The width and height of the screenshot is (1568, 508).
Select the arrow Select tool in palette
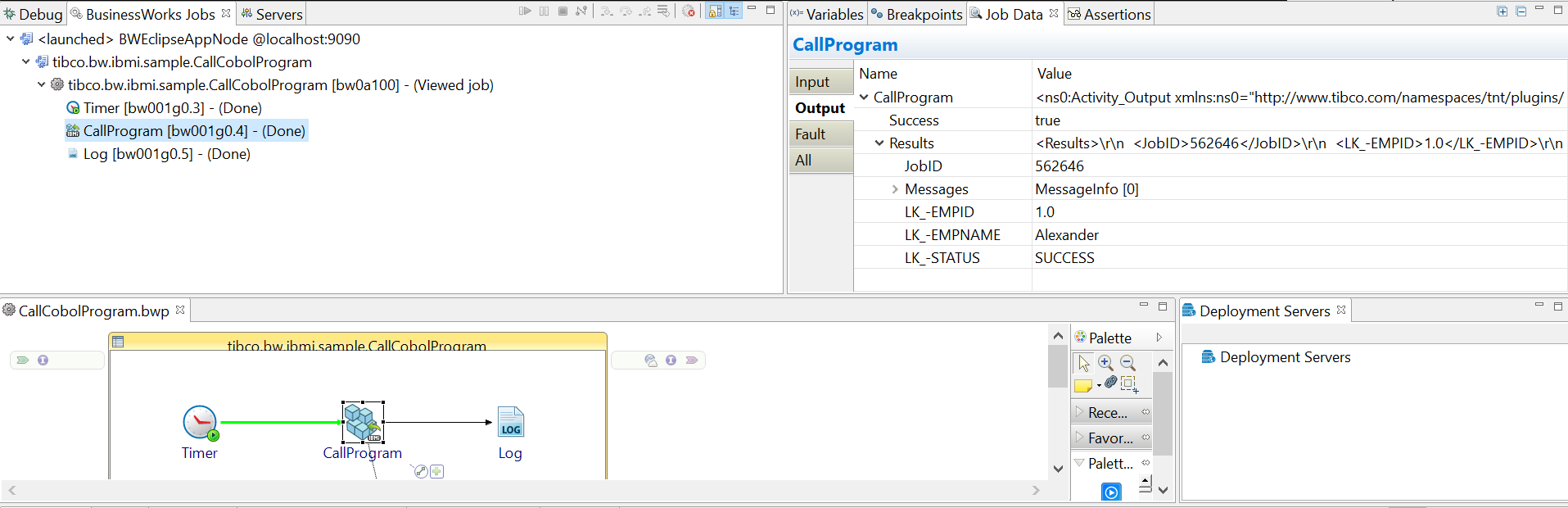pyautogui.click(x=1083, y=363)
